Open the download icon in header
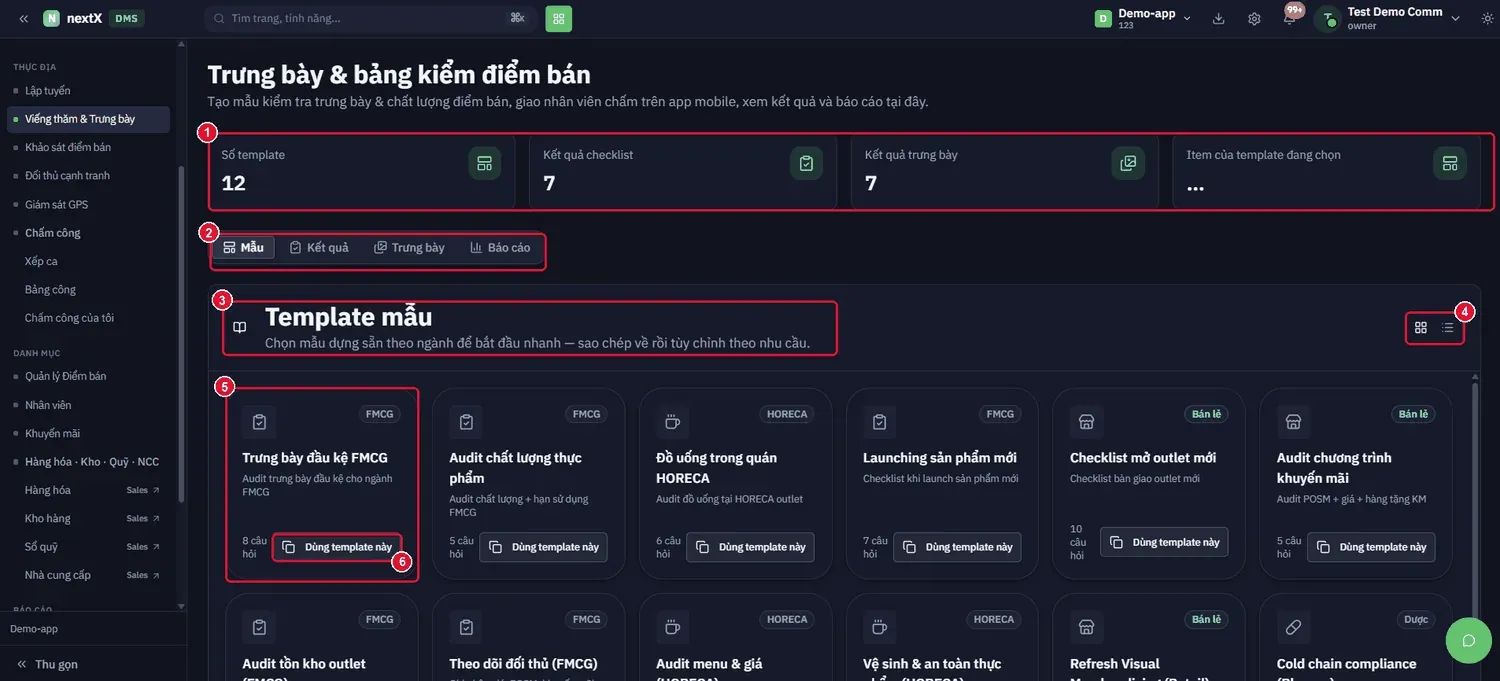This screenshot has width=1500, height=681. click(1218, 18)
